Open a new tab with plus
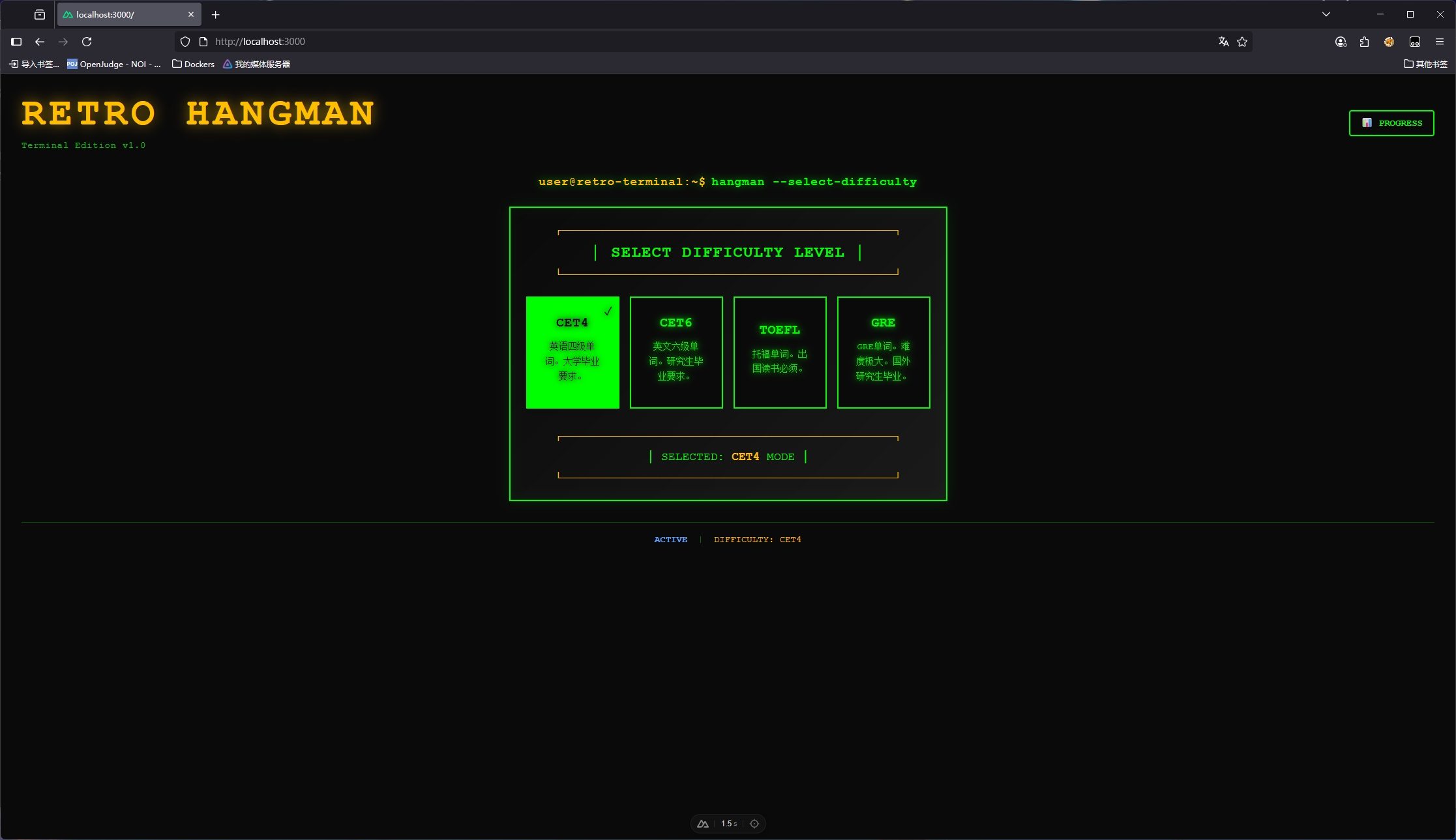Viewport: 1456px width, 840px height. tap(216, 14)
